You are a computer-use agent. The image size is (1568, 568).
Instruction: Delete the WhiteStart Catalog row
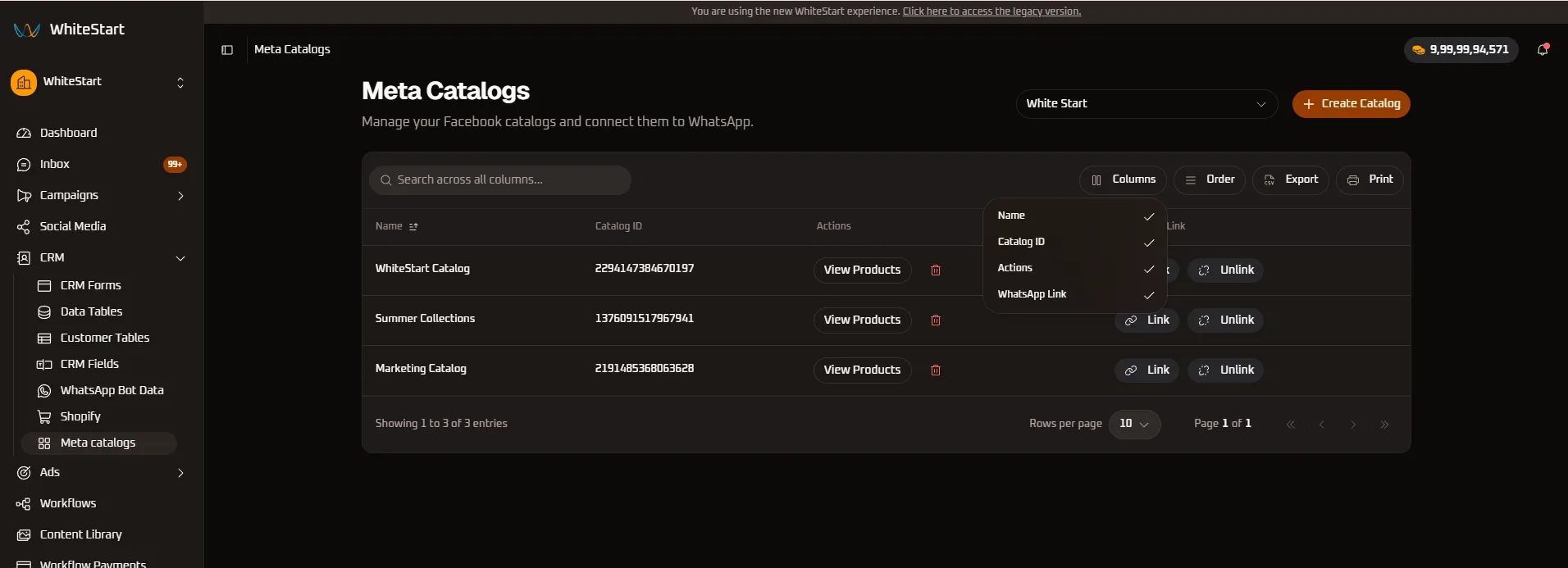coord(936,270)
